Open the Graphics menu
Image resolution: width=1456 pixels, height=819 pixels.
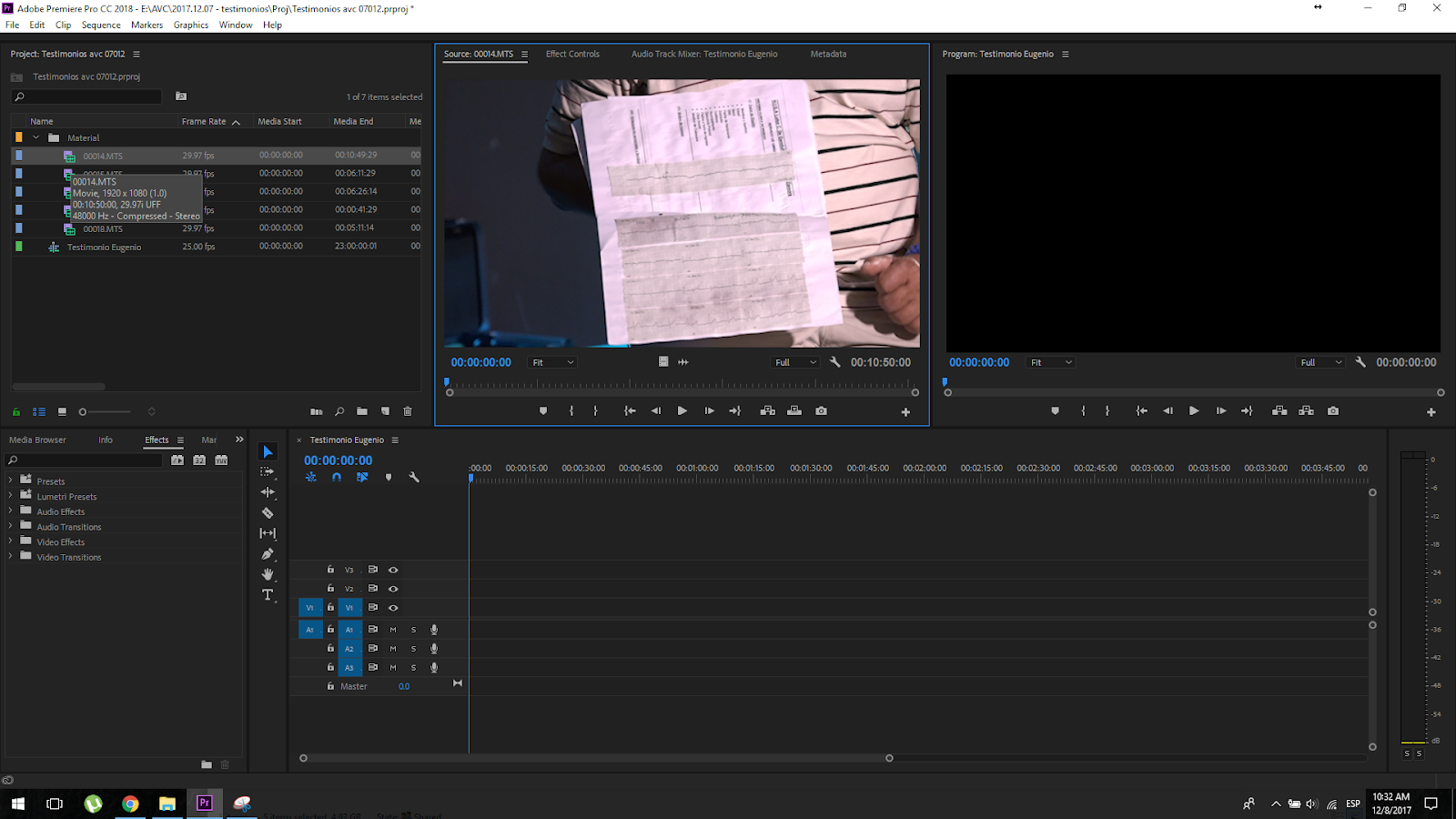191,25
